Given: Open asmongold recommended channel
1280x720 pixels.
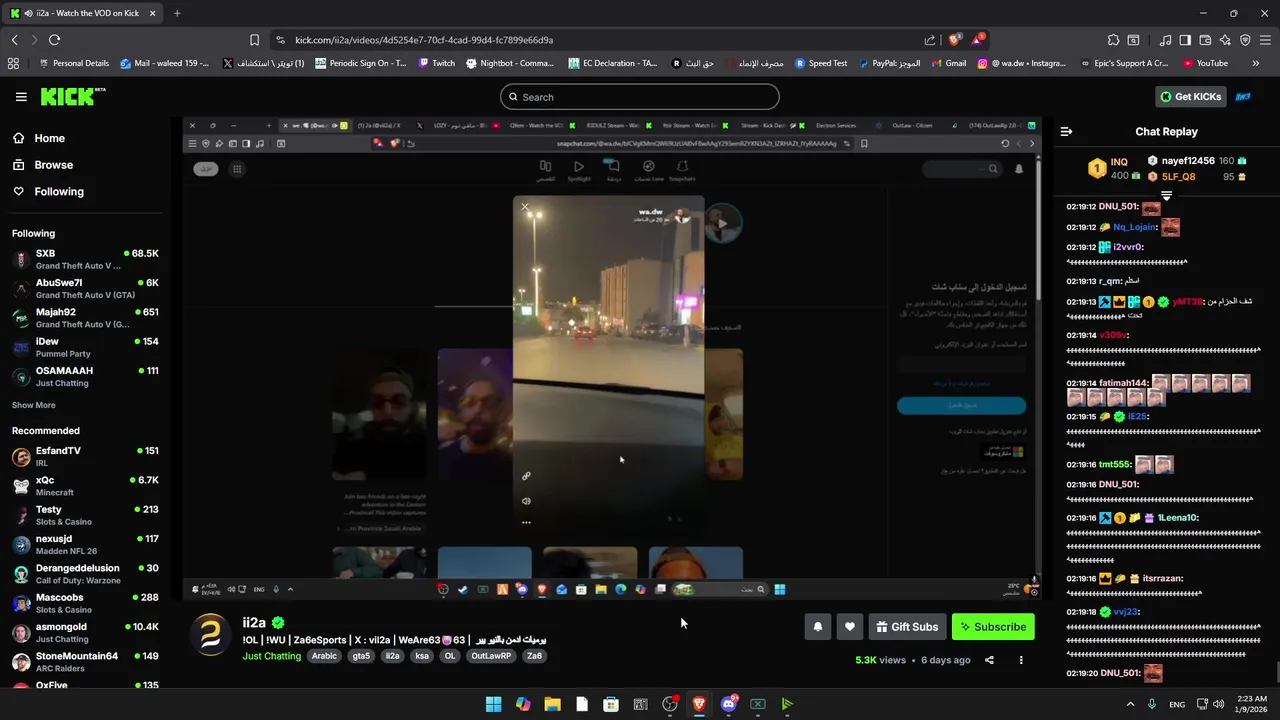Looking at the screenshot, I should (85, 633).
